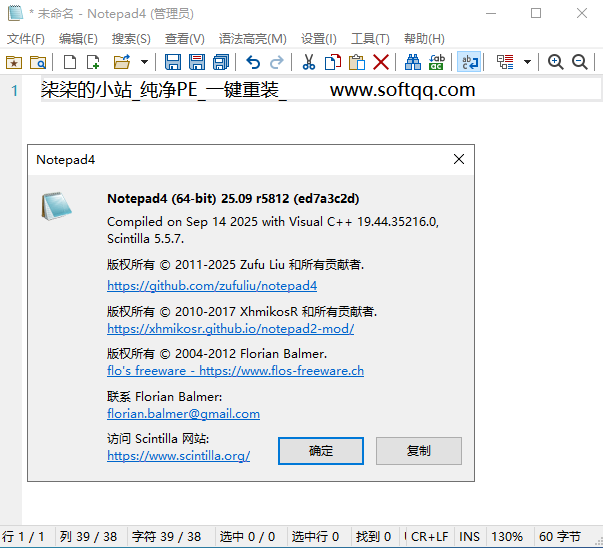This screenshot has width=603, height=548.
Task: Open the 编辑(E) menu
Action: (78, 38)
